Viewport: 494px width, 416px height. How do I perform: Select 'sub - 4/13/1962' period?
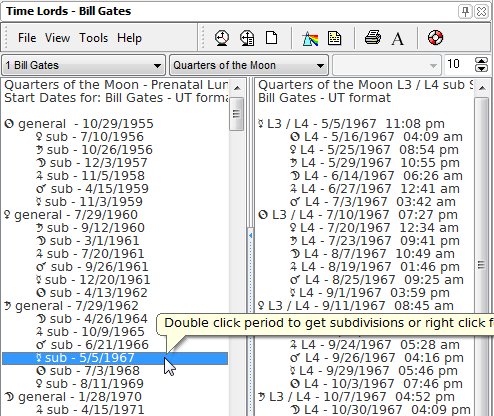92,293
